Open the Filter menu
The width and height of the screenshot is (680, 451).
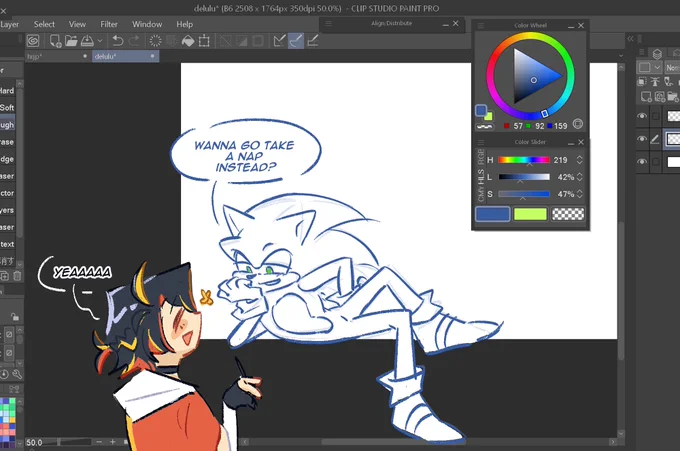coord(109,24)
